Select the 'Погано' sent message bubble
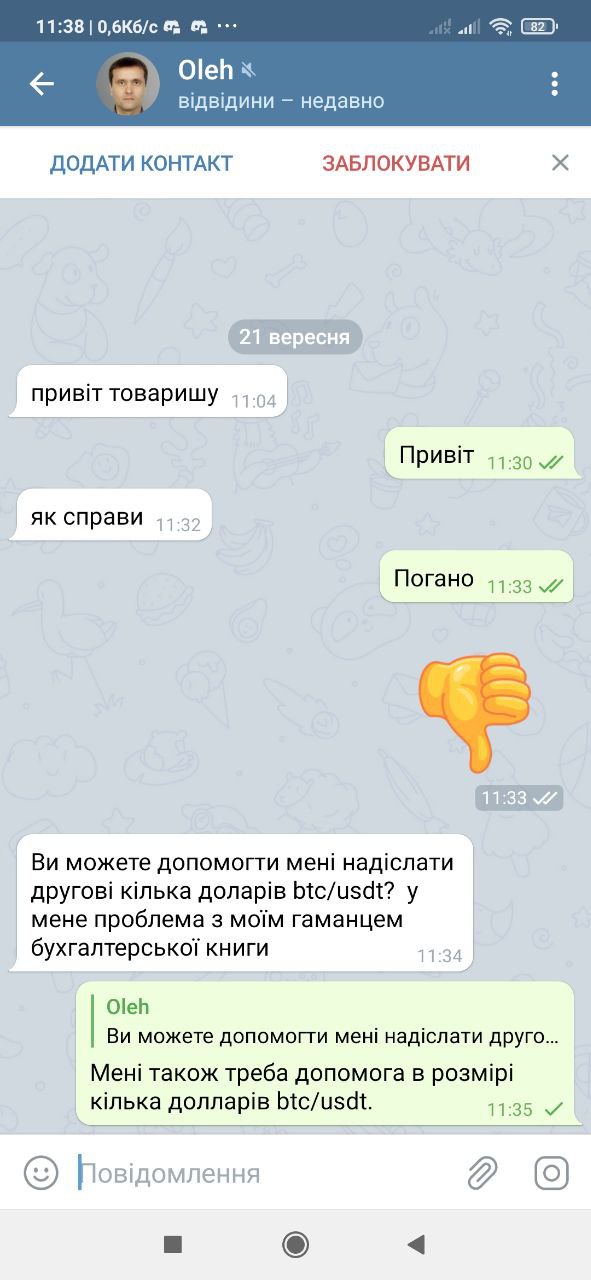Image resolution: width=591 pixels, height=1280 pixels. (477, 577)
